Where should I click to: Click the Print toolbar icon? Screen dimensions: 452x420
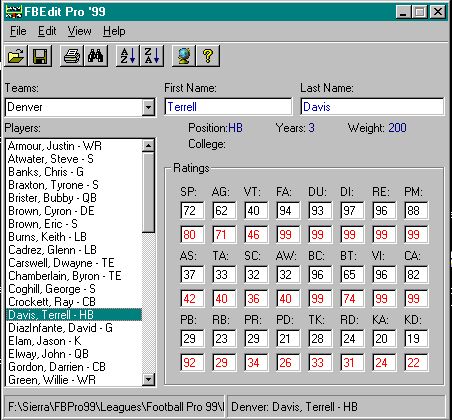(72, 56)
